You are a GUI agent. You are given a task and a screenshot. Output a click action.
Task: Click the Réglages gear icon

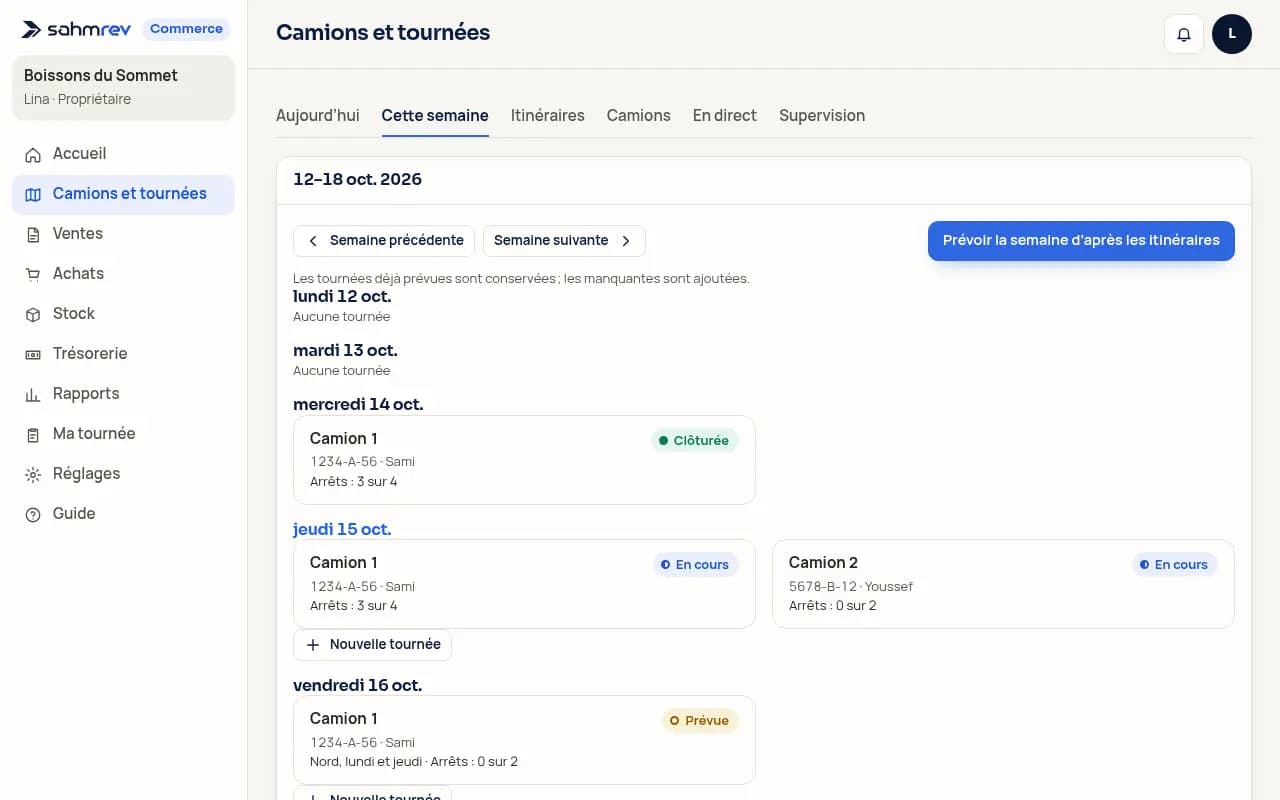pyautogui.click(x=33, y=474)
